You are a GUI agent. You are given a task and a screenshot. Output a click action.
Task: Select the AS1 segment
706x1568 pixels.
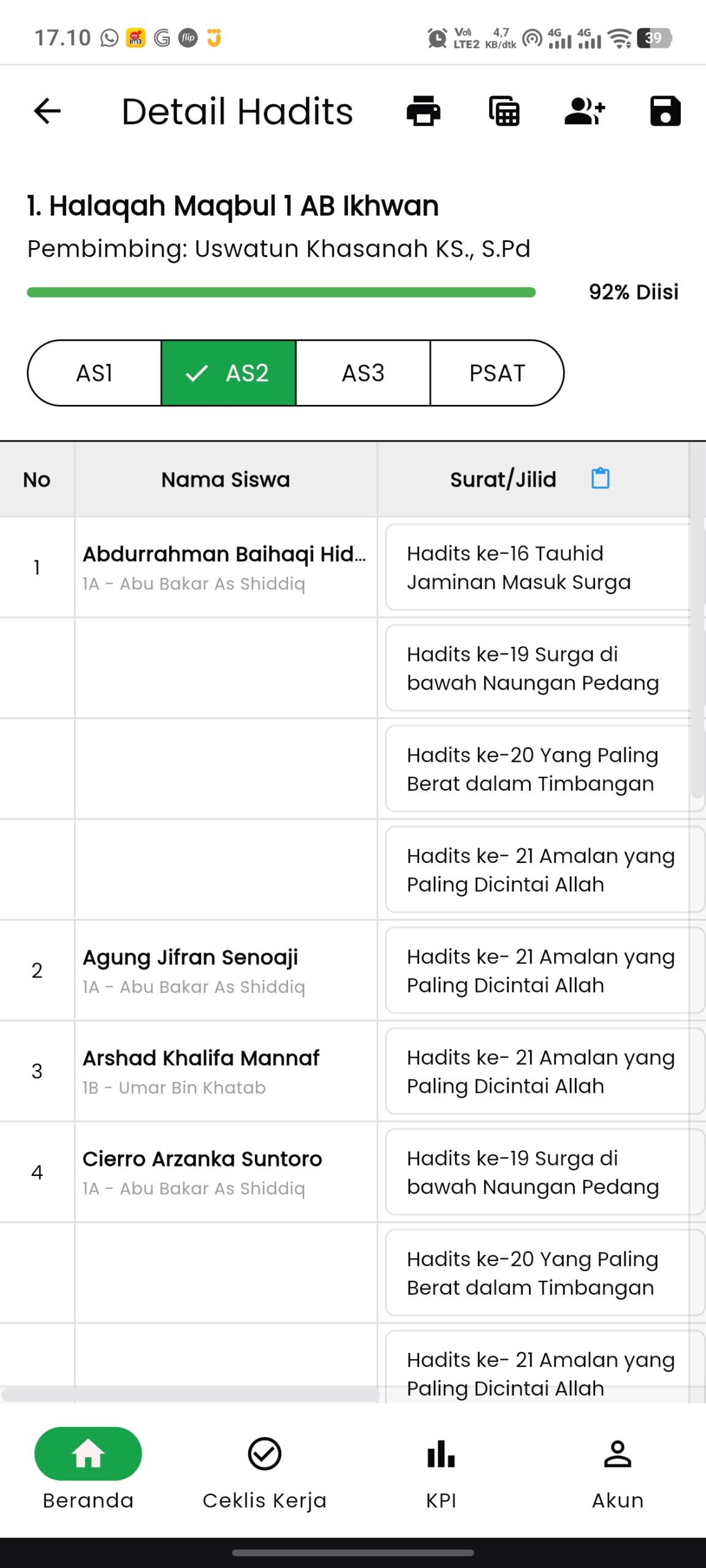[x=94, y=373]
